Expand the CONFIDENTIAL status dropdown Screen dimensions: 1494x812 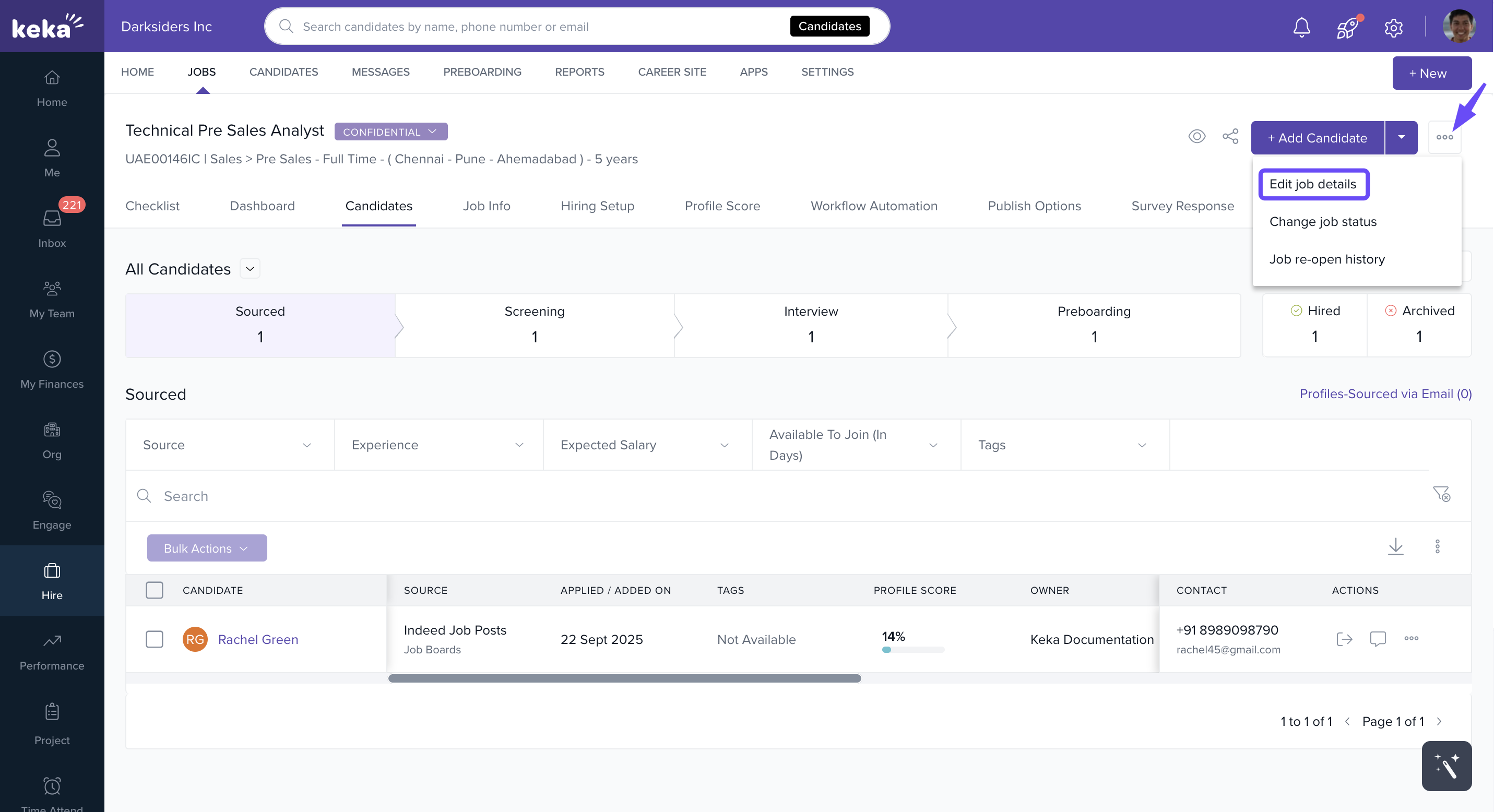click(x=390, y=132)
